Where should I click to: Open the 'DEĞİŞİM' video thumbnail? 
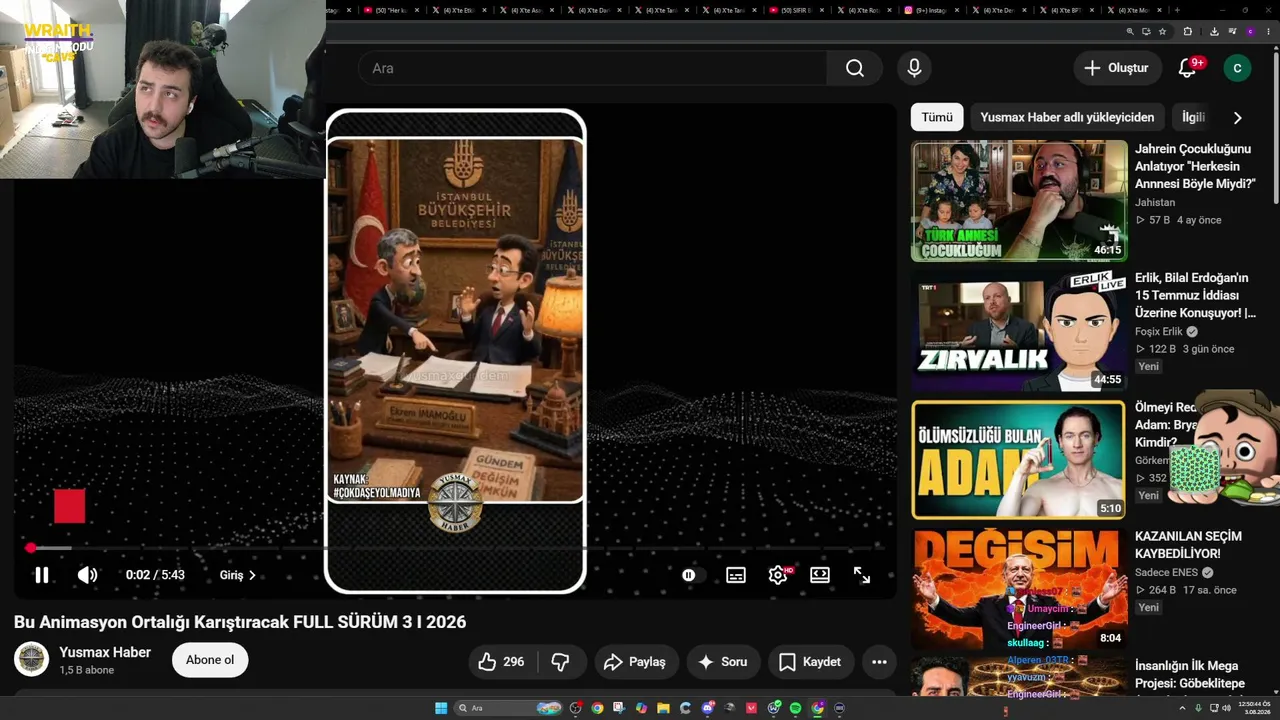[1019, 589]
